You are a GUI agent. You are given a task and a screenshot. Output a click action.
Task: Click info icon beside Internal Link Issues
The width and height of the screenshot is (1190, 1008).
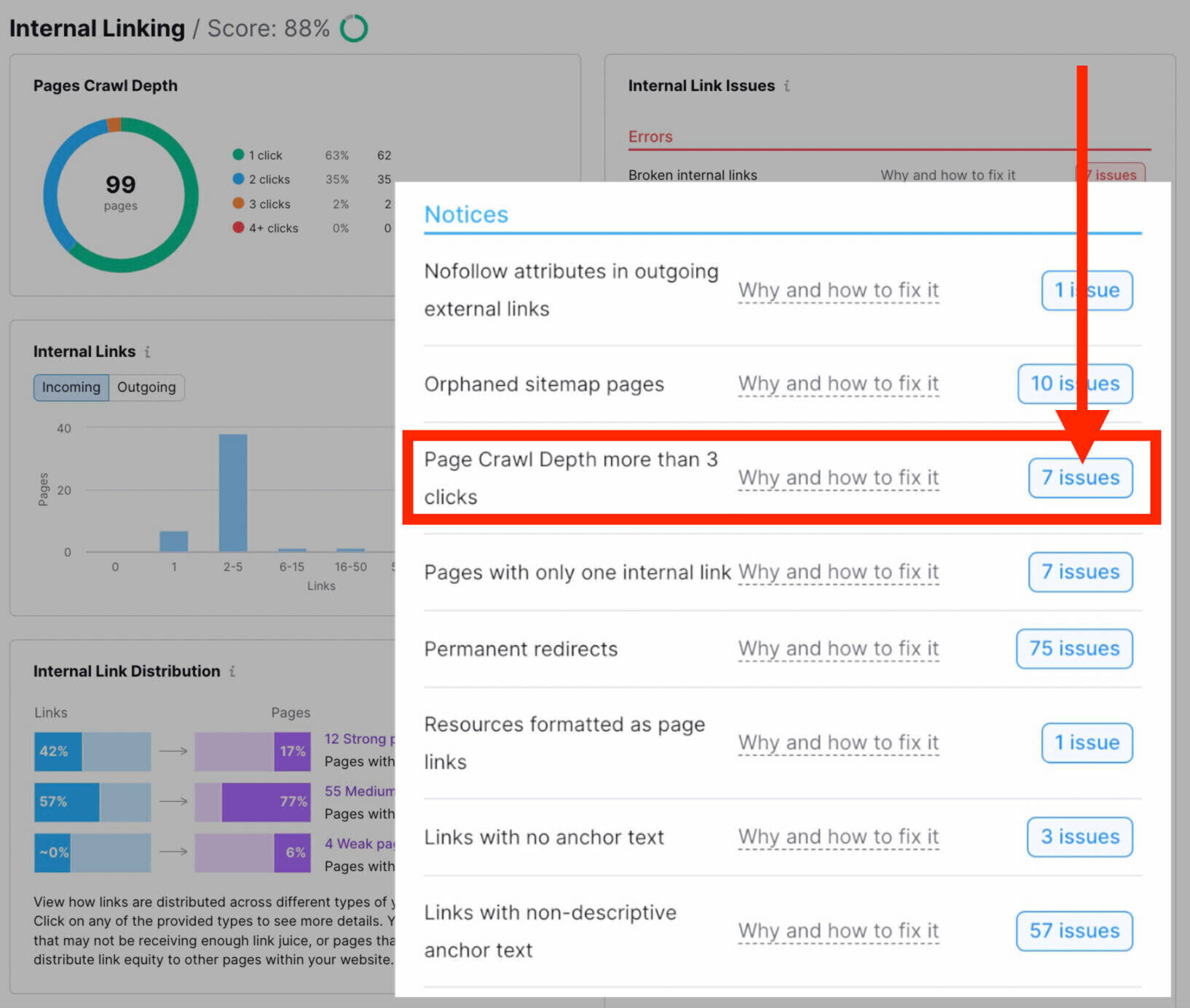click(x=787, y=86)
